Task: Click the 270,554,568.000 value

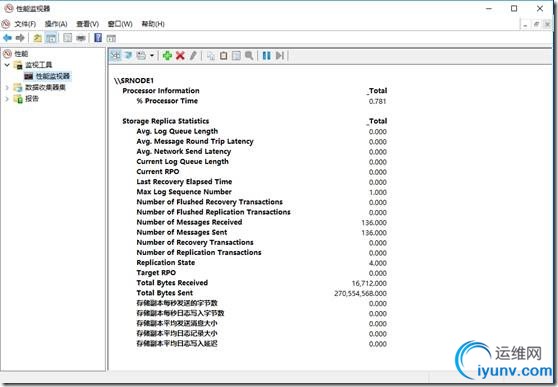Action: [360, 293]
